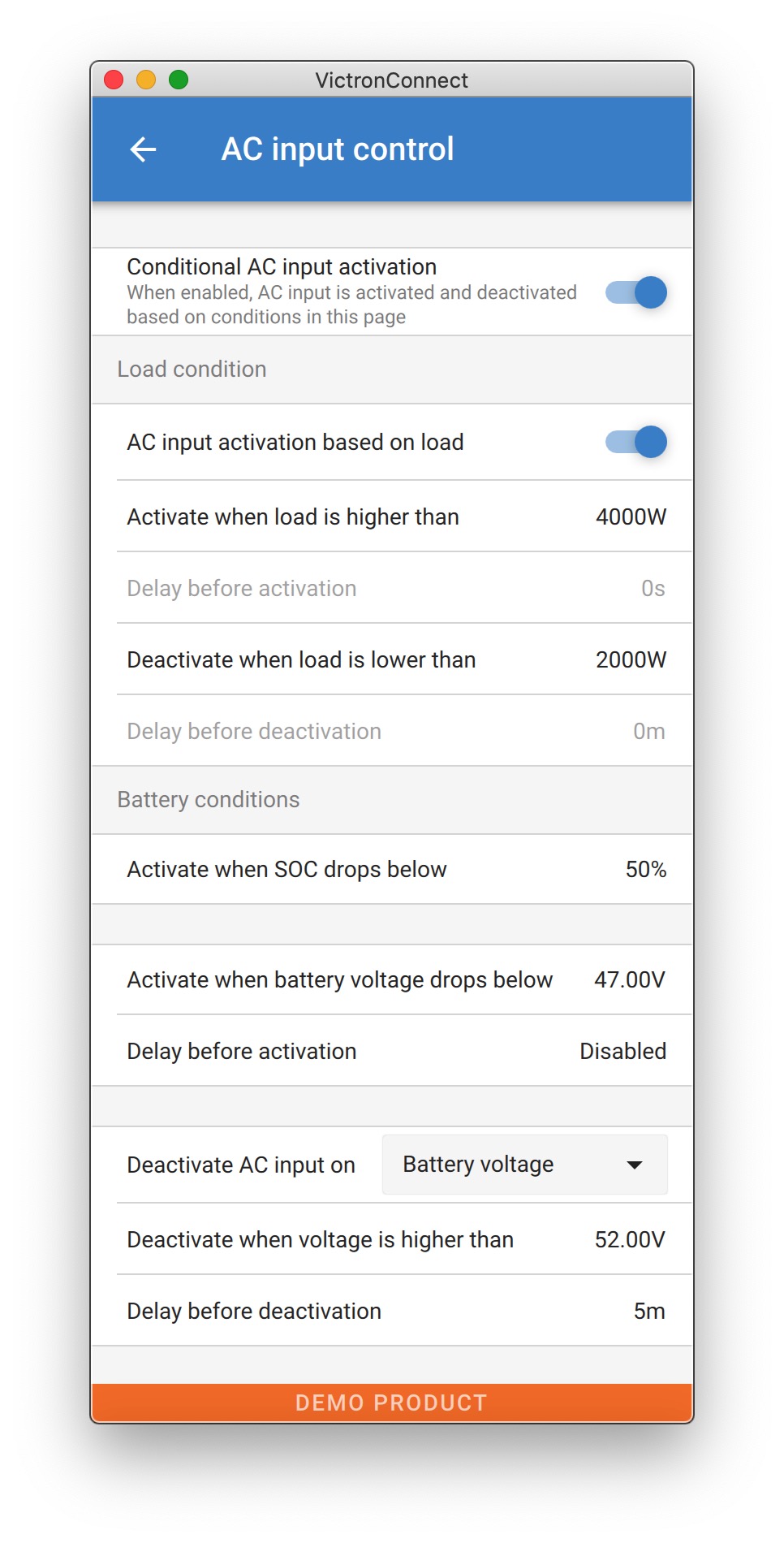Screen dimensions: 784x1543
Task: Edit the 4000W activation load value
Action: pyautogui.click(x=631, y=517)
